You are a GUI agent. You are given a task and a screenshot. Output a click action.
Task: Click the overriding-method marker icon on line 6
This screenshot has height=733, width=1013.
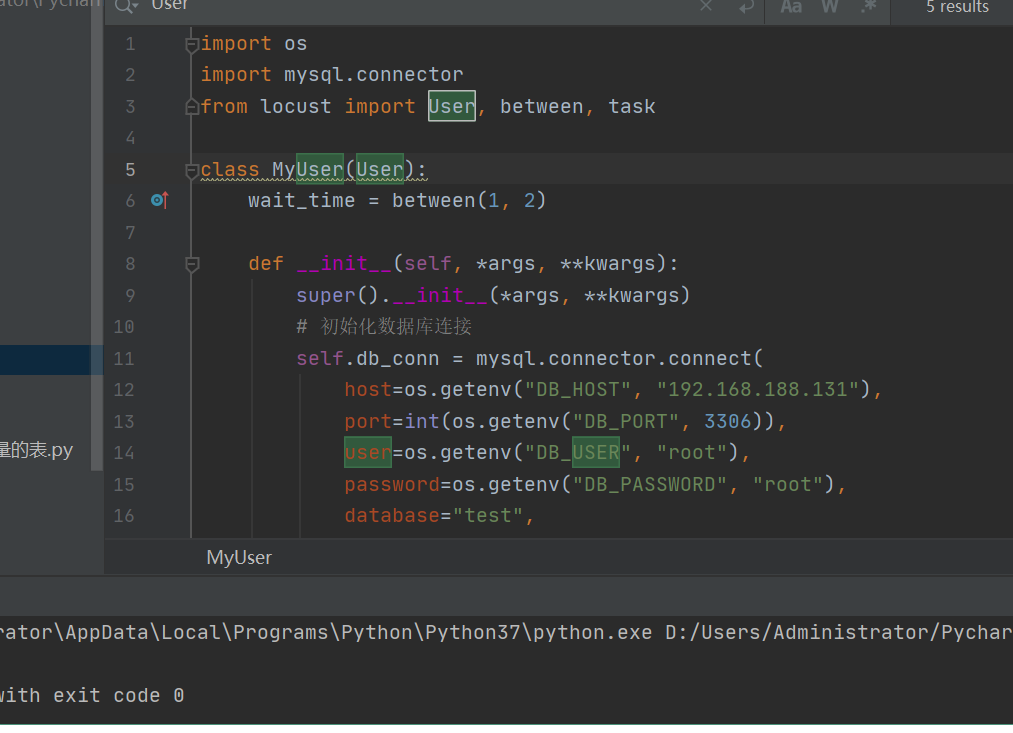tap(159, 200)
